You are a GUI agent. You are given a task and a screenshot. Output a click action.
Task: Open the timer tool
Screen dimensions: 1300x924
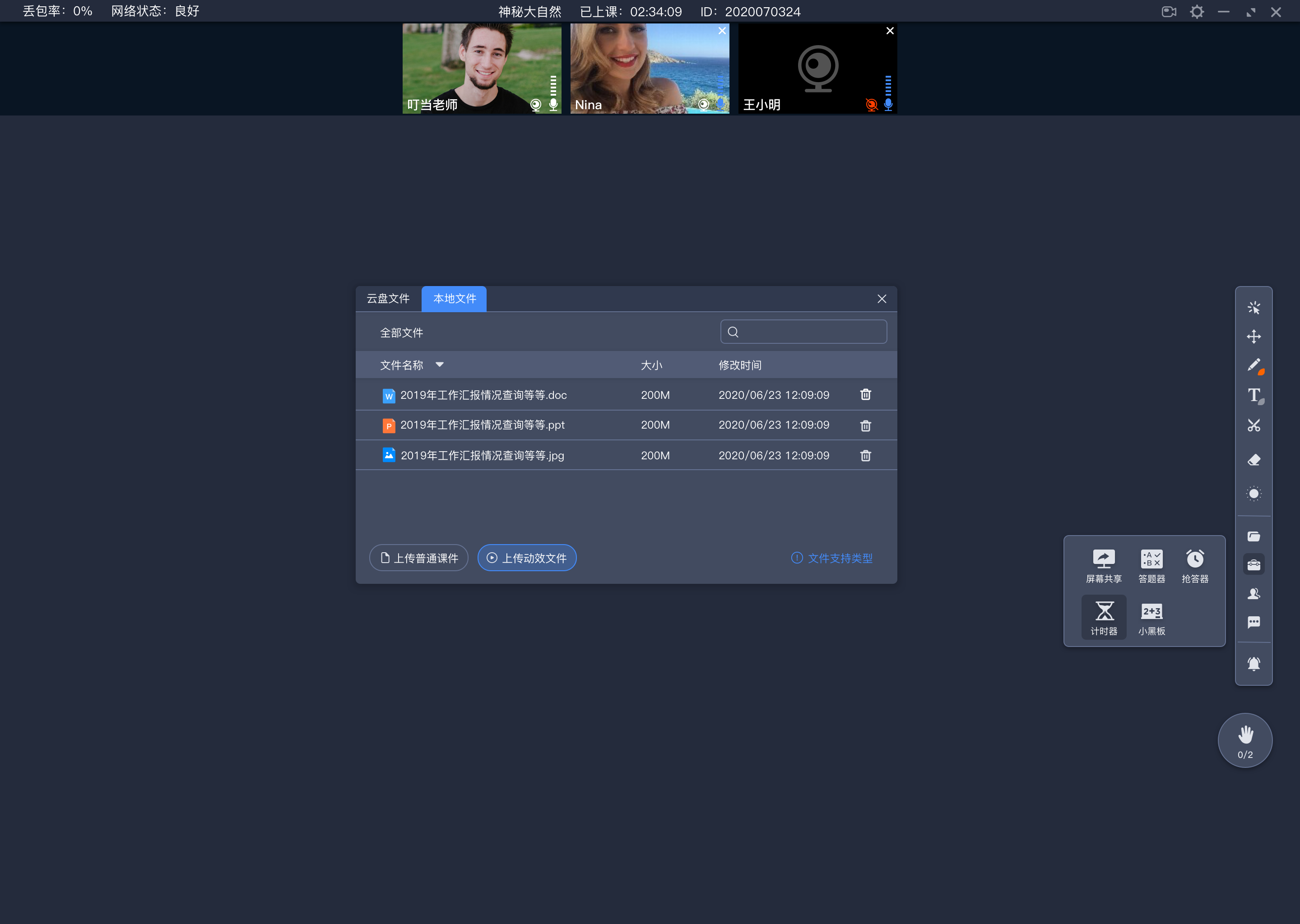pyautogui.click(x=1101, y=615)
